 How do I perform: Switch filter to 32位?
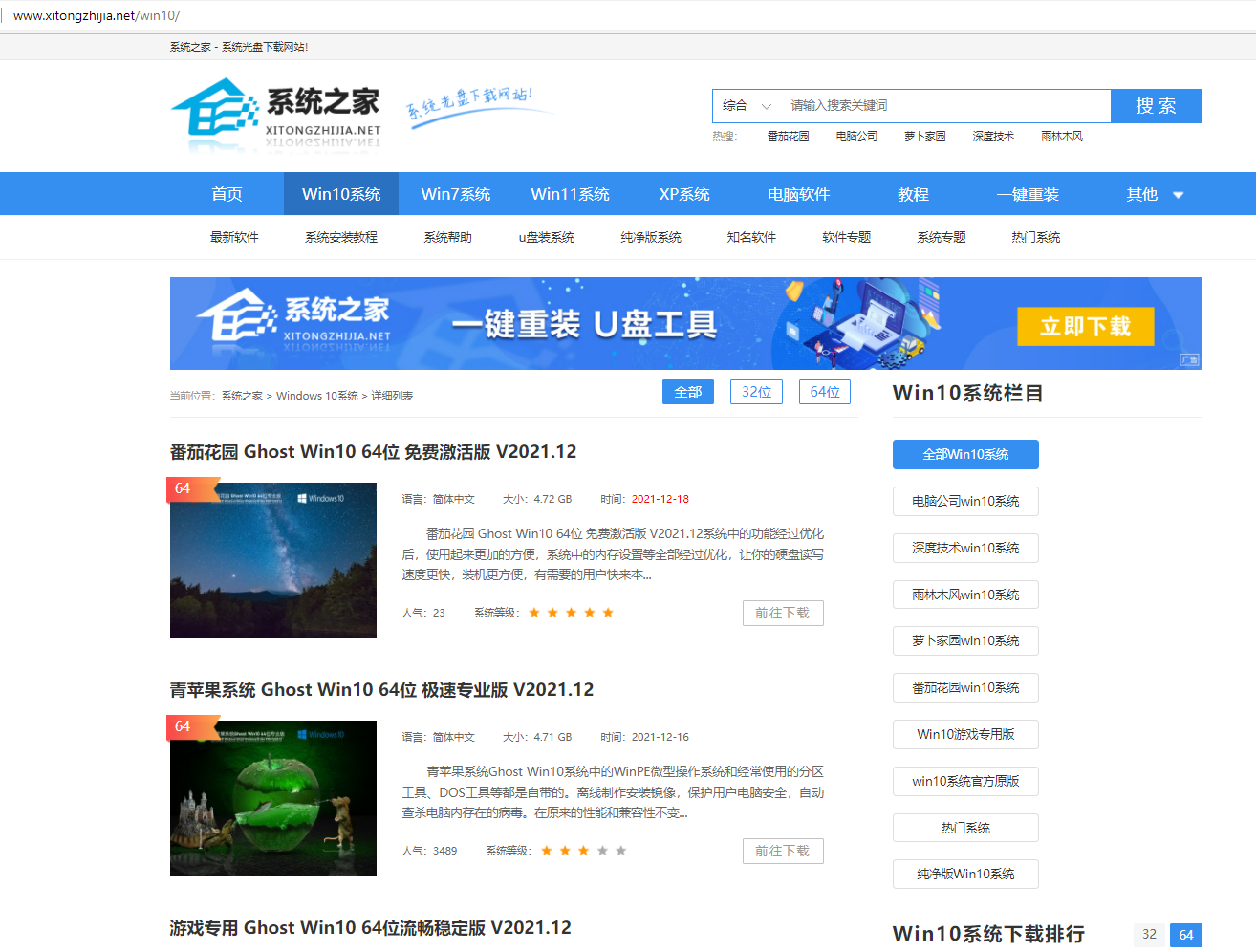point(756,392)
